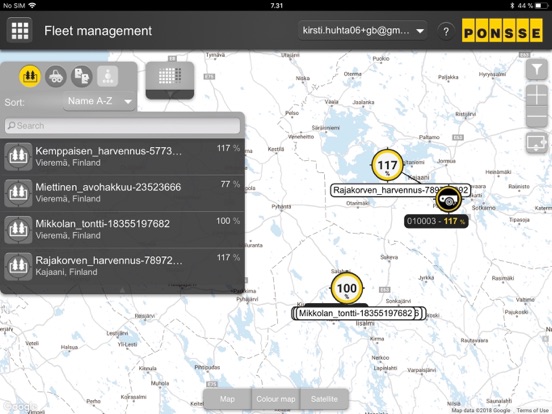Check the Wi-Fi status icon
The height and width of the screenshot is (414, 552).
32,5
